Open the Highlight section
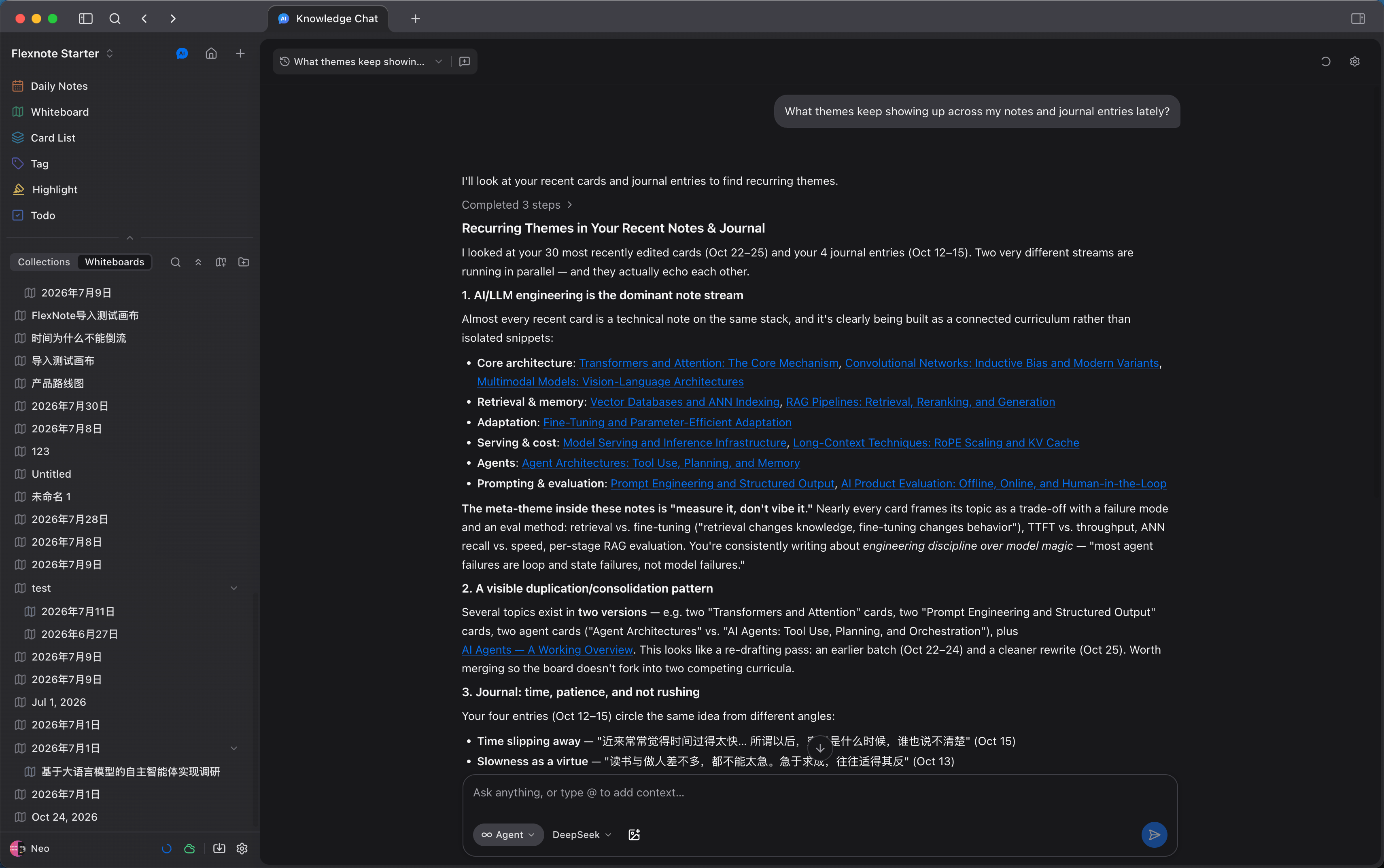This screenshot has width=1384, height=868. (130, 189)
